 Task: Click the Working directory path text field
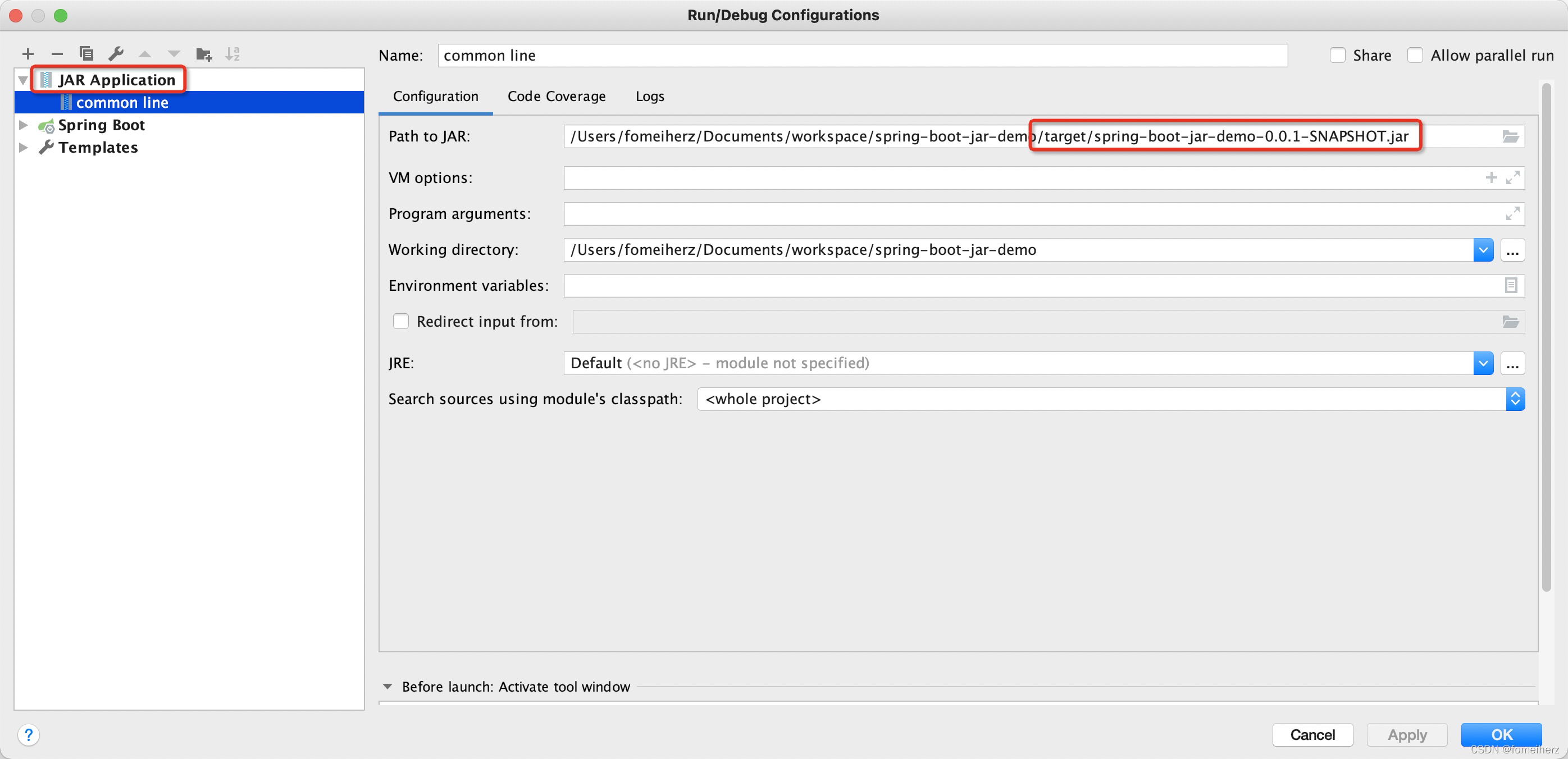click(x=1018, y=250)
